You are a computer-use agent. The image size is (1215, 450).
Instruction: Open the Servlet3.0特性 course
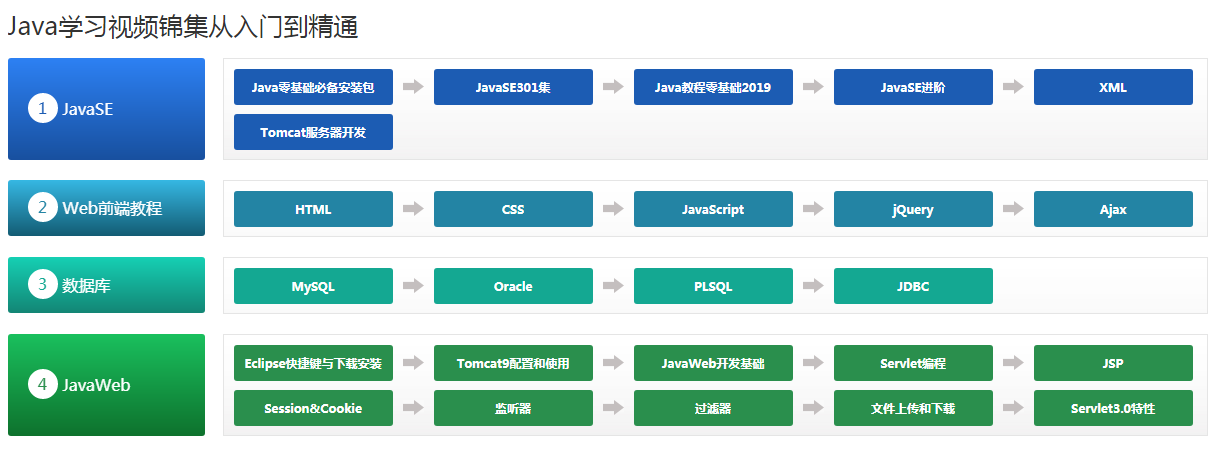pos(1113,408)
